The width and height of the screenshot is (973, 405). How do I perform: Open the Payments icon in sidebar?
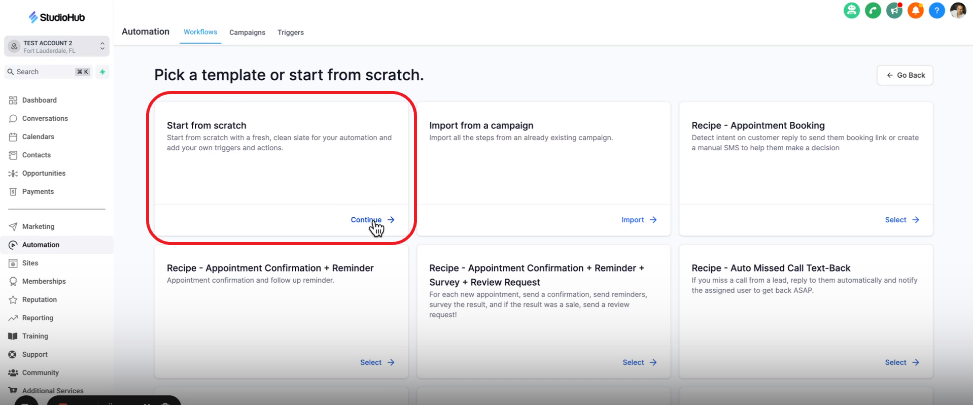(x=13, y=192)
